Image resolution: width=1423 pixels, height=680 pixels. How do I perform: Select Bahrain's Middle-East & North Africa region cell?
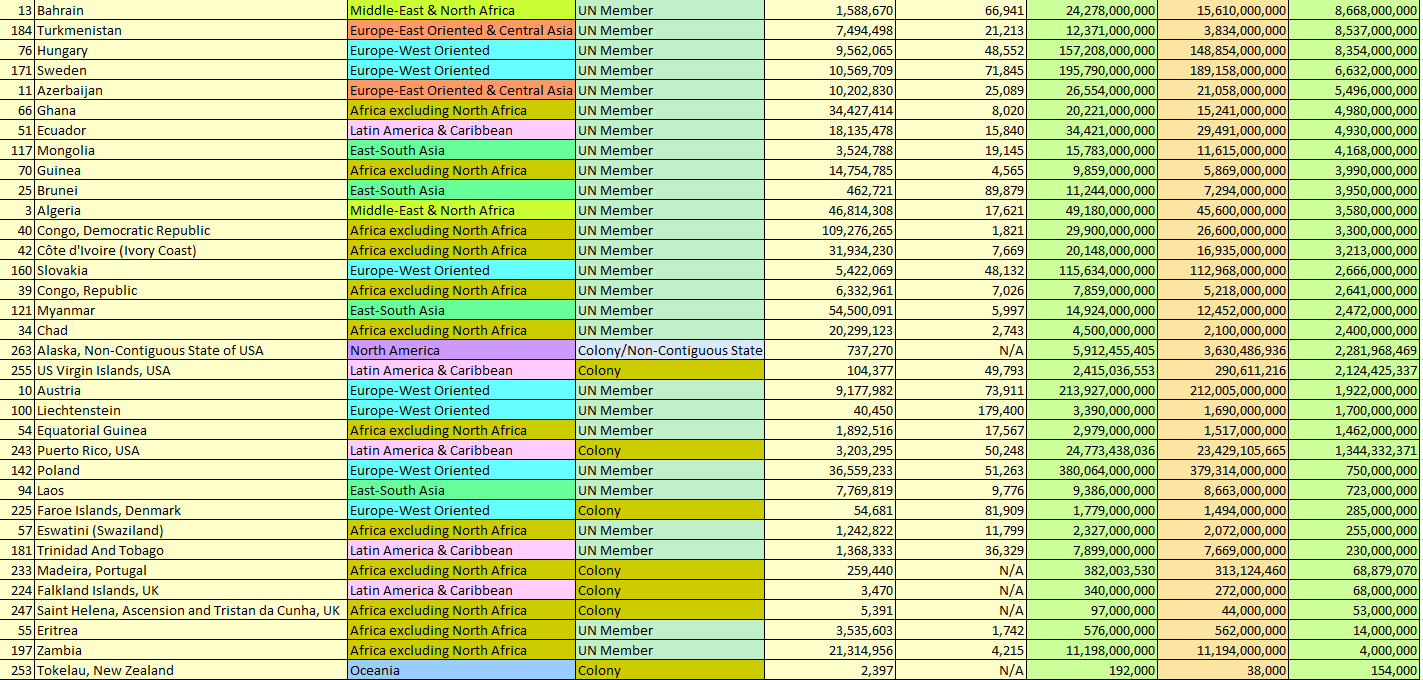click(x=461, y=10)
